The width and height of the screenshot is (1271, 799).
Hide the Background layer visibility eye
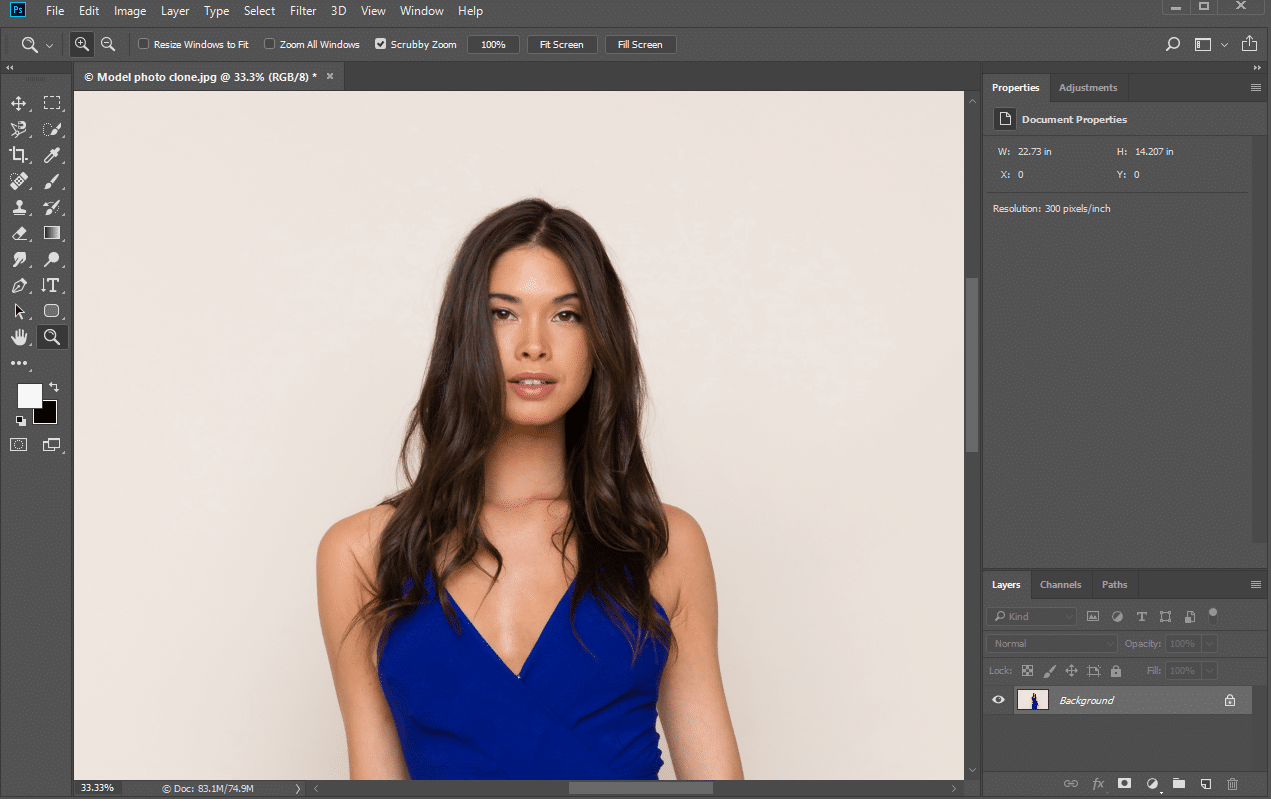click(x=997, y=700)
